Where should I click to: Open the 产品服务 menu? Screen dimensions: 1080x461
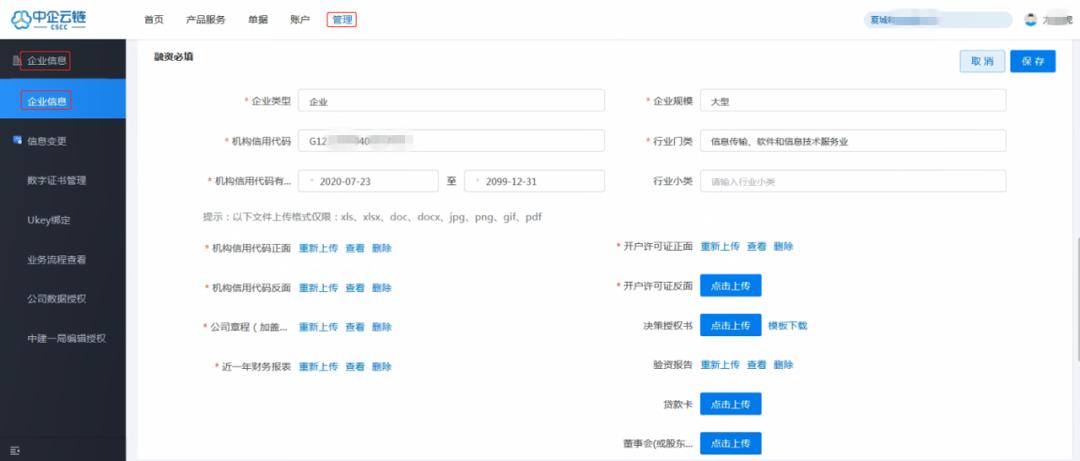point(205,20)
